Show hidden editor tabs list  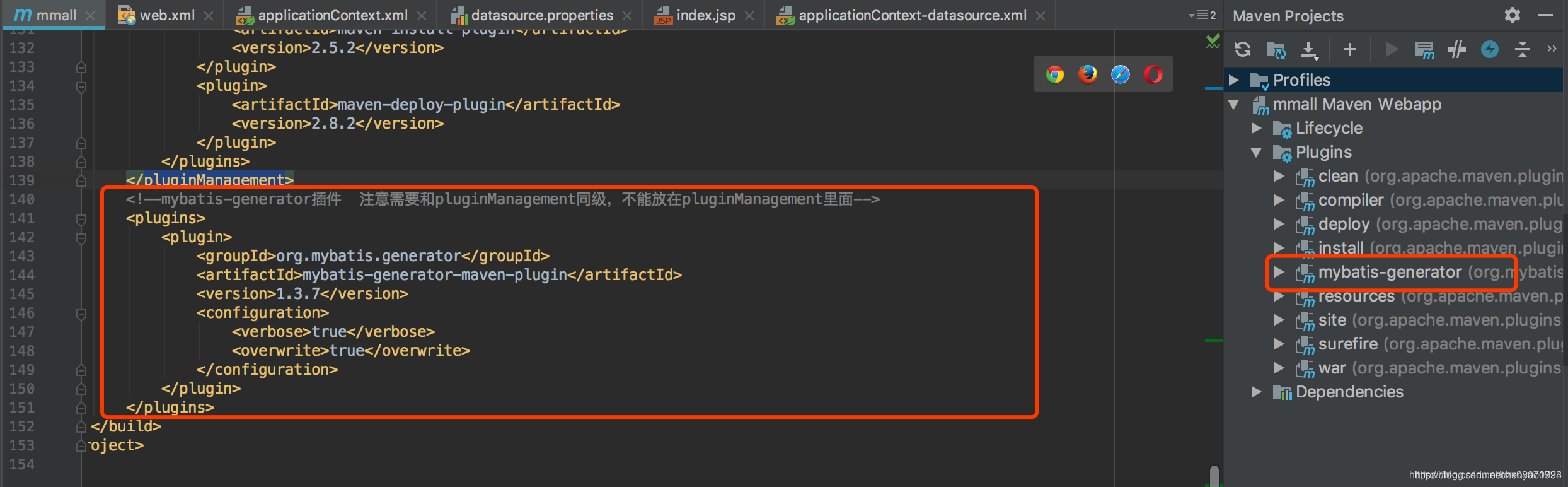(1202, 15)
